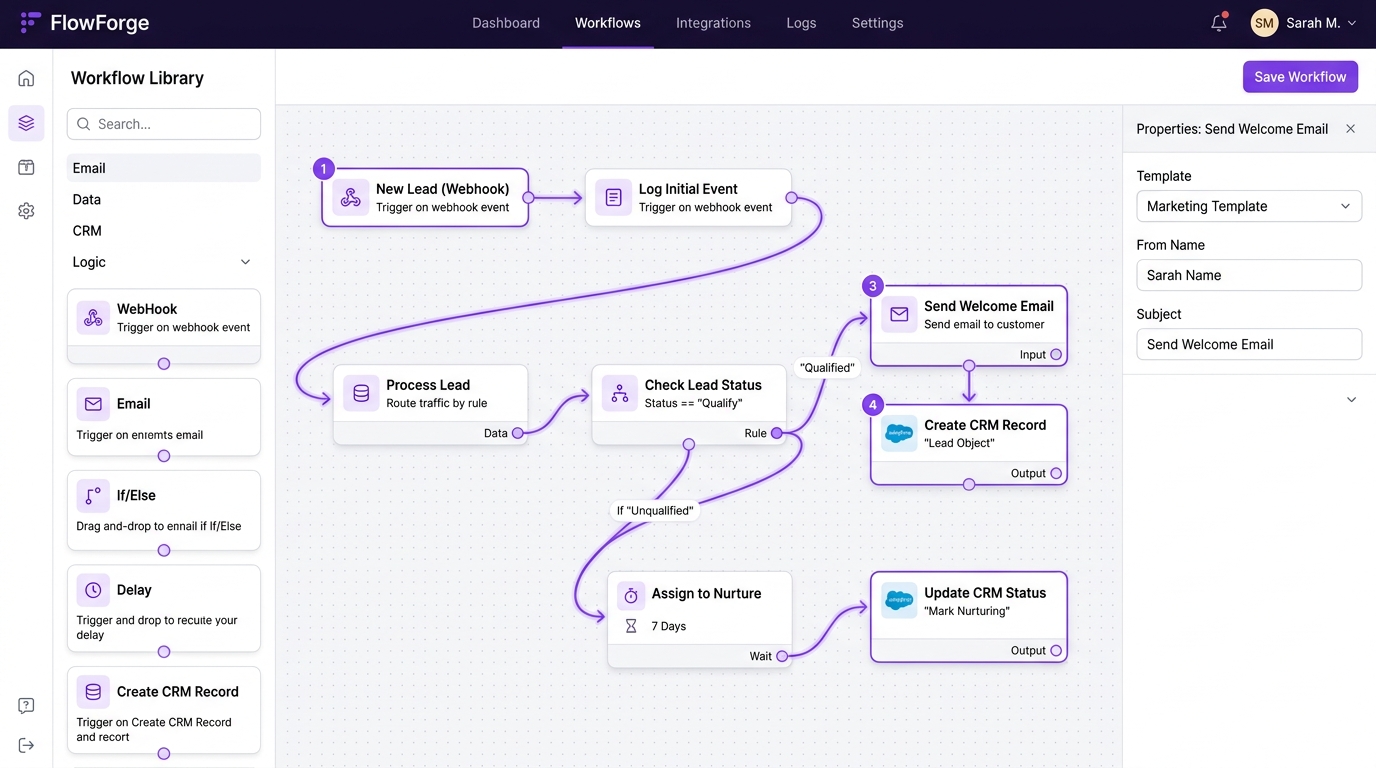Click the Log Initial Event node icon
The height and width of the screenshot is (768, 1376).
click(613, 197)
